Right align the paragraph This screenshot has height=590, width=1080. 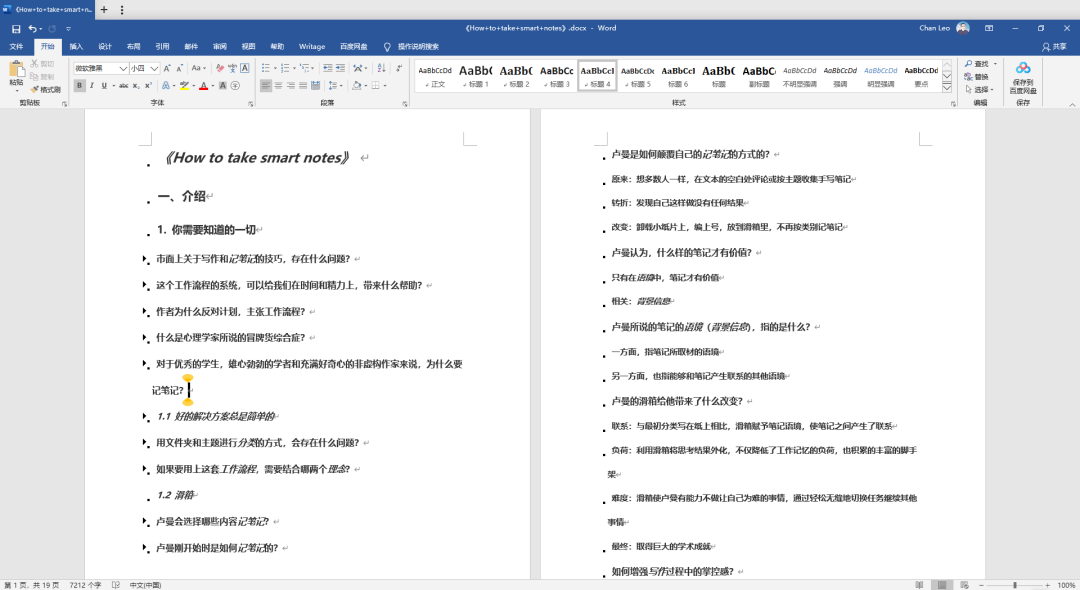(x=291, y=85)
